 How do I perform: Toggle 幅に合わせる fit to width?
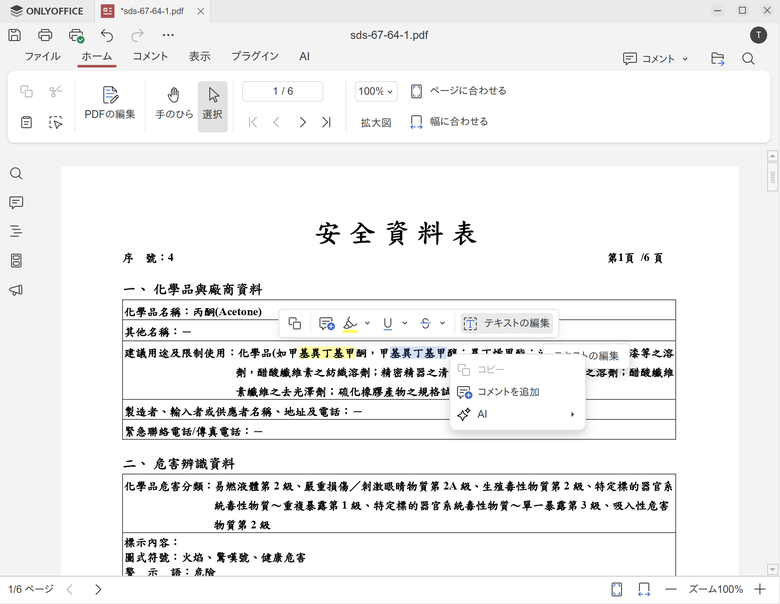pyautogui.click(x=449, y=122)
